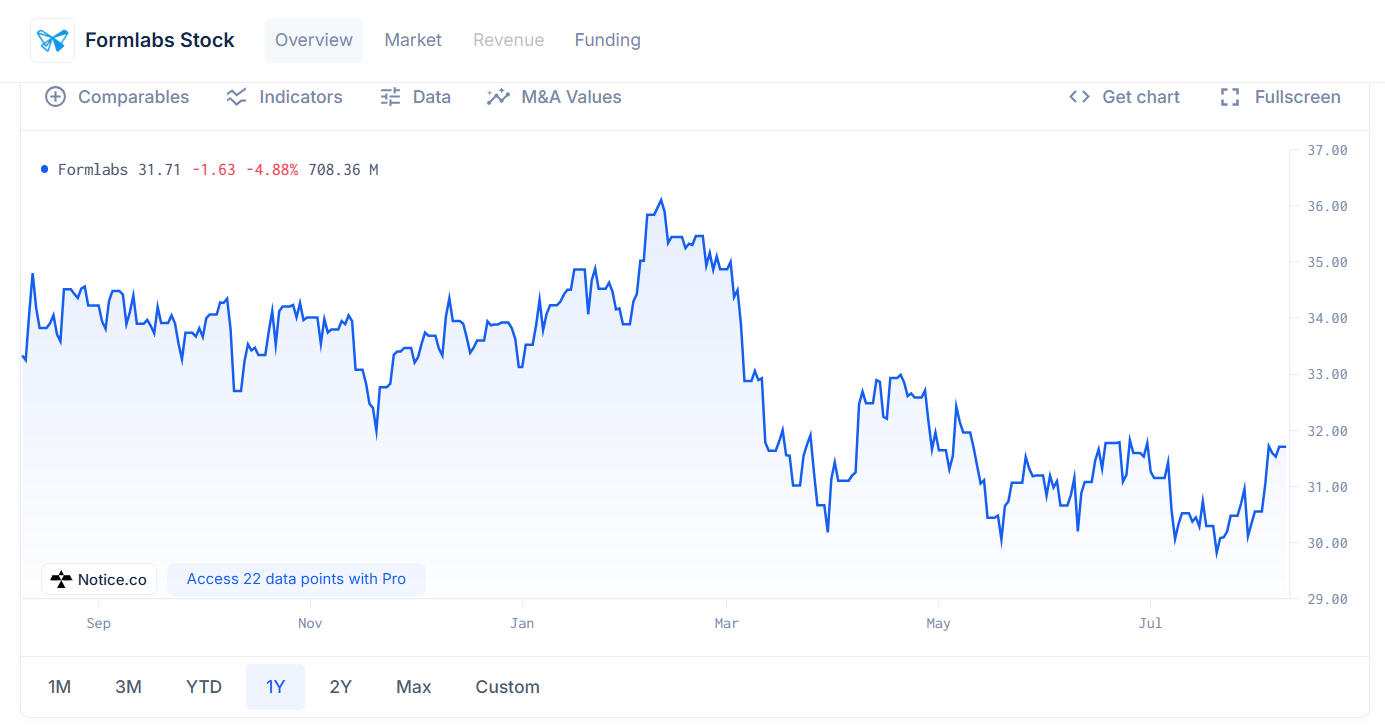Click the Data sliders icon
Viewport: 1385px width, 728px height.
tap(390, 97)
